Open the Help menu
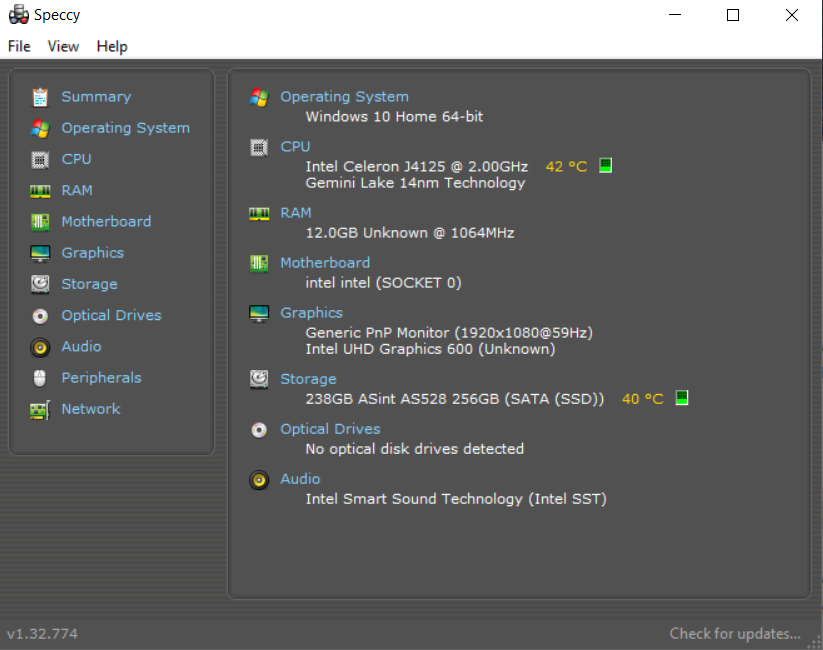Screen dimensions: 823x650 112,47
